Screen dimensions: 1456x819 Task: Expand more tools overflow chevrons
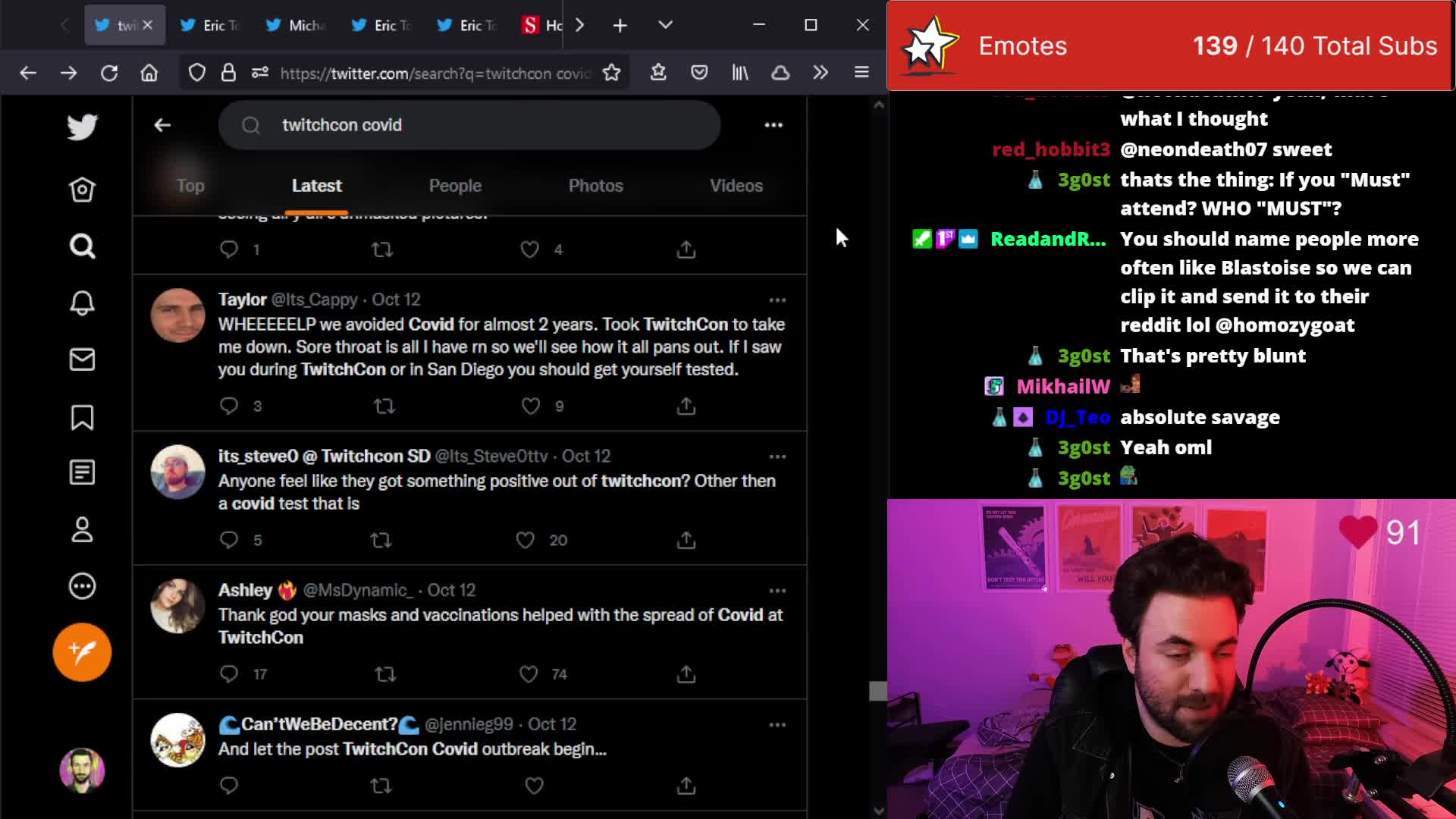pos(821,73)
